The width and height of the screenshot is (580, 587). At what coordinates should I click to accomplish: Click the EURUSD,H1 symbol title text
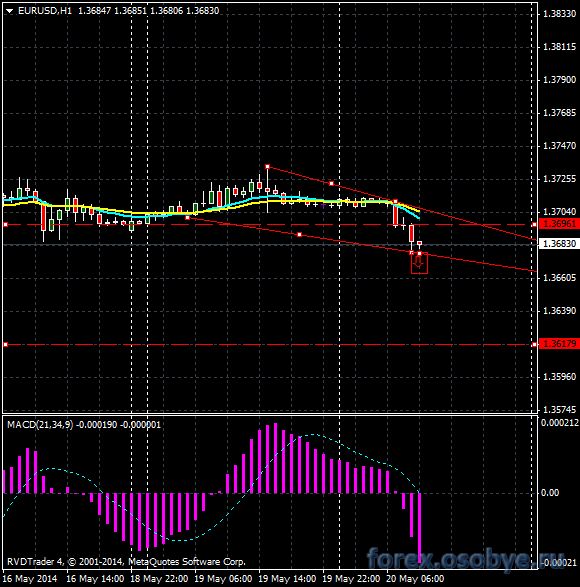[x=45, y=11]
